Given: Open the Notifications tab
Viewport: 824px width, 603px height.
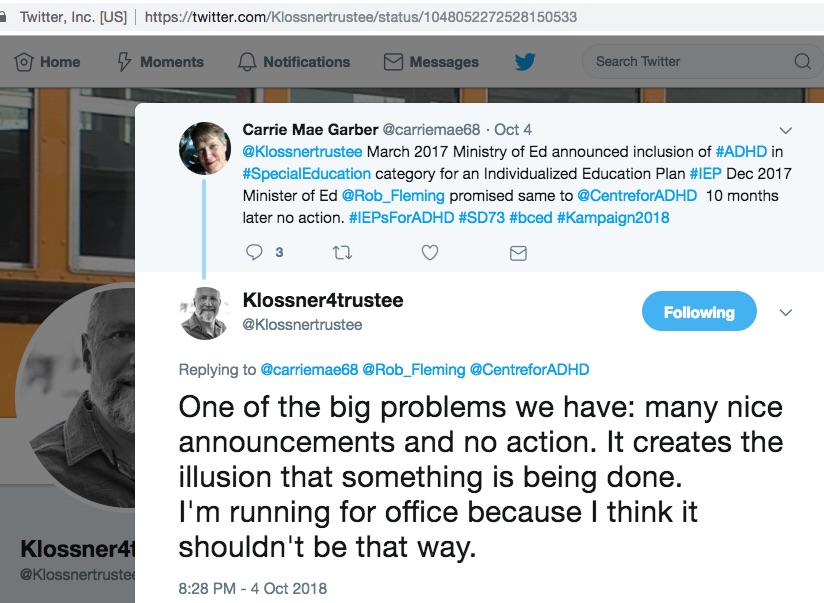Looking at the screenshot, I should (294, 62).
